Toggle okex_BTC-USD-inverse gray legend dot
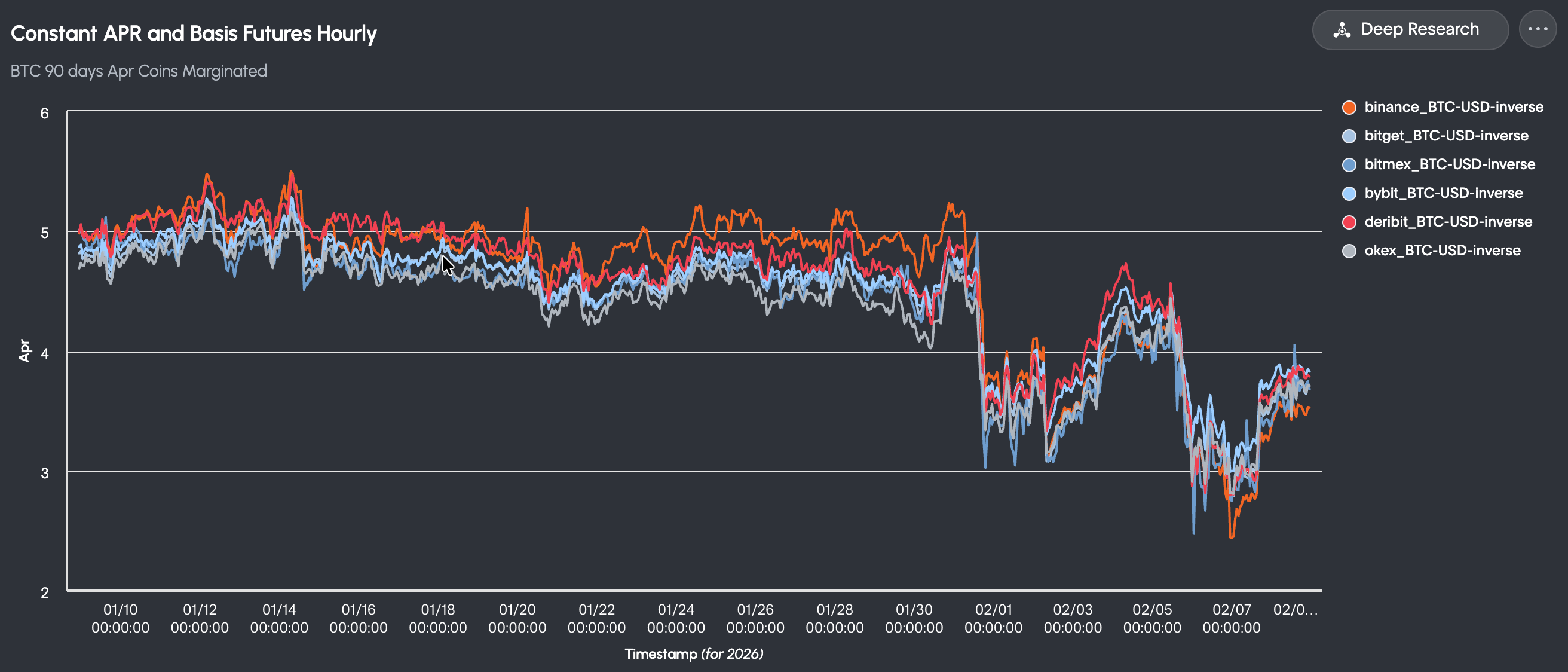 coord(1349,251)
